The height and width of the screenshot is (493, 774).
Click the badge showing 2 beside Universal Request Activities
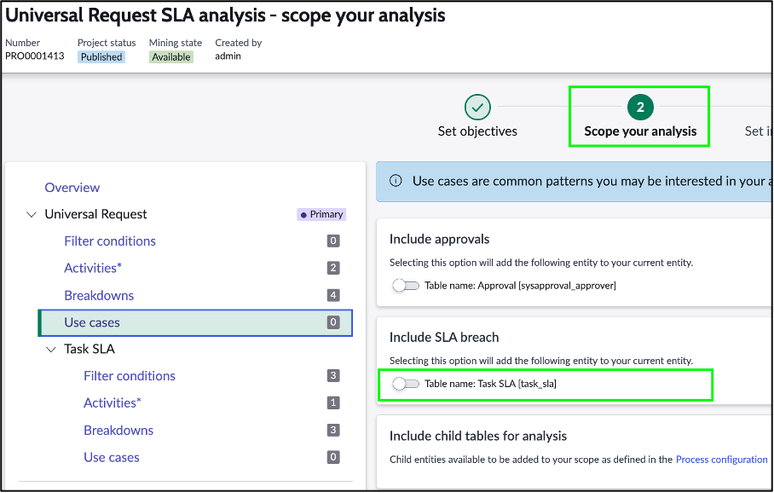click(x=333, y=268)
